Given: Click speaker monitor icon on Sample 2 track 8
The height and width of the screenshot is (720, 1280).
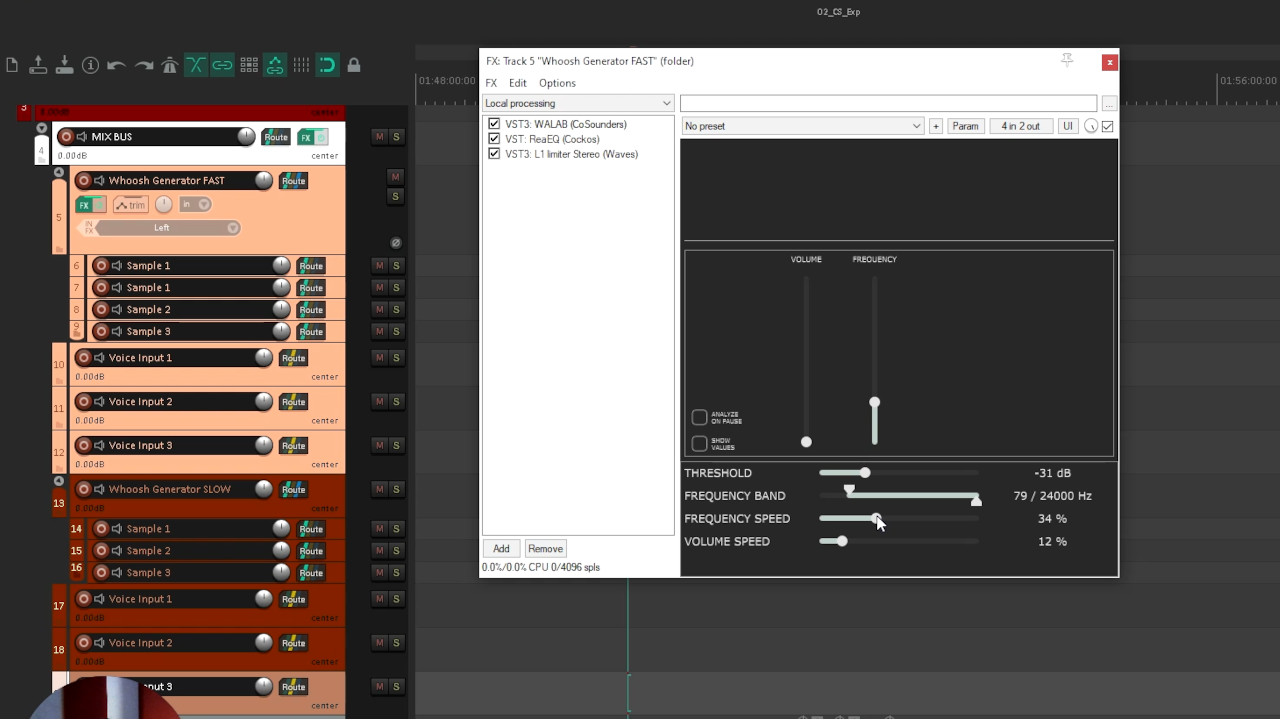Looking at the screenshot, I should tap(117, 310).
